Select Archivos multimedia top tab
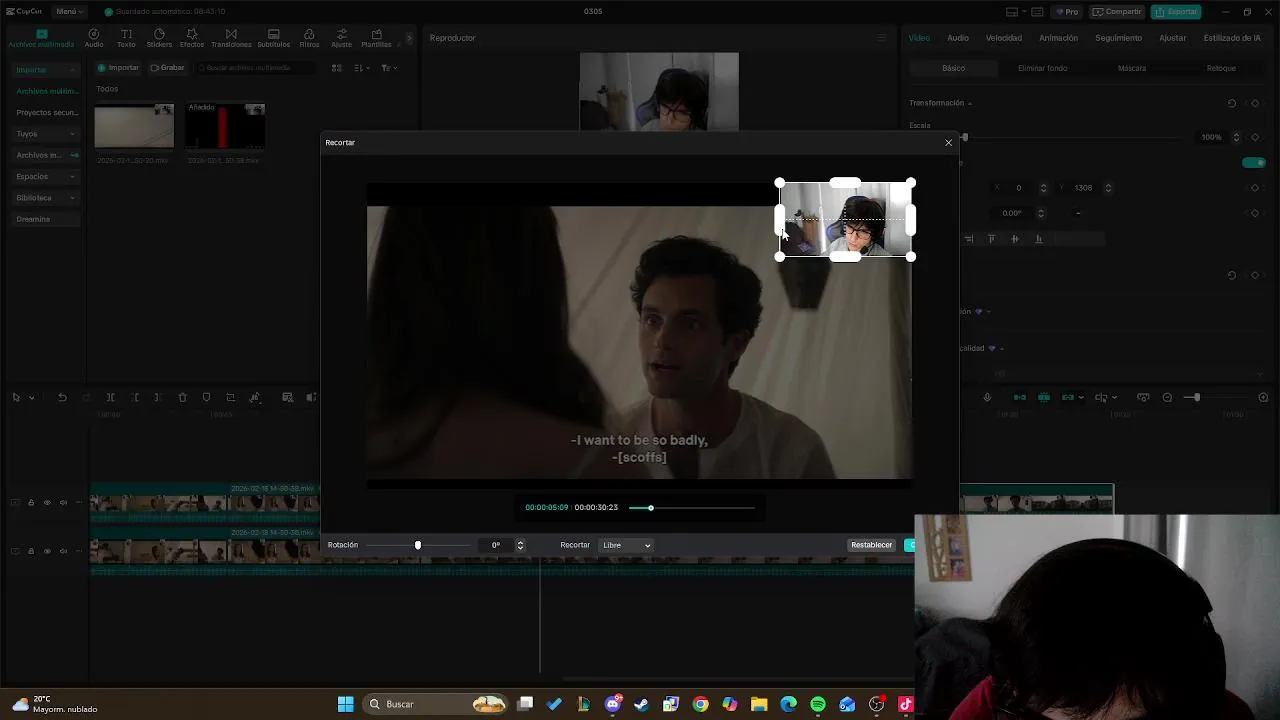This screenshot has height=720, width=1280. click(x=41, y=38)
